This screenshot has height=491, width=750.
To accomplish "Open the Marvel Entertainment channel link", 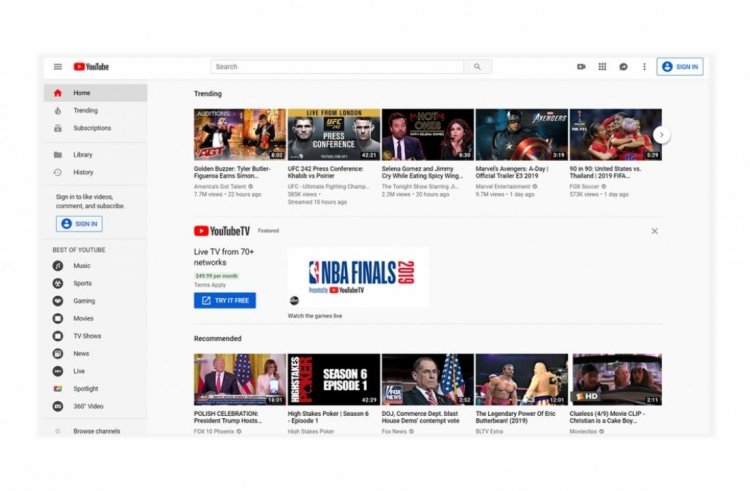I will point(503,186).
